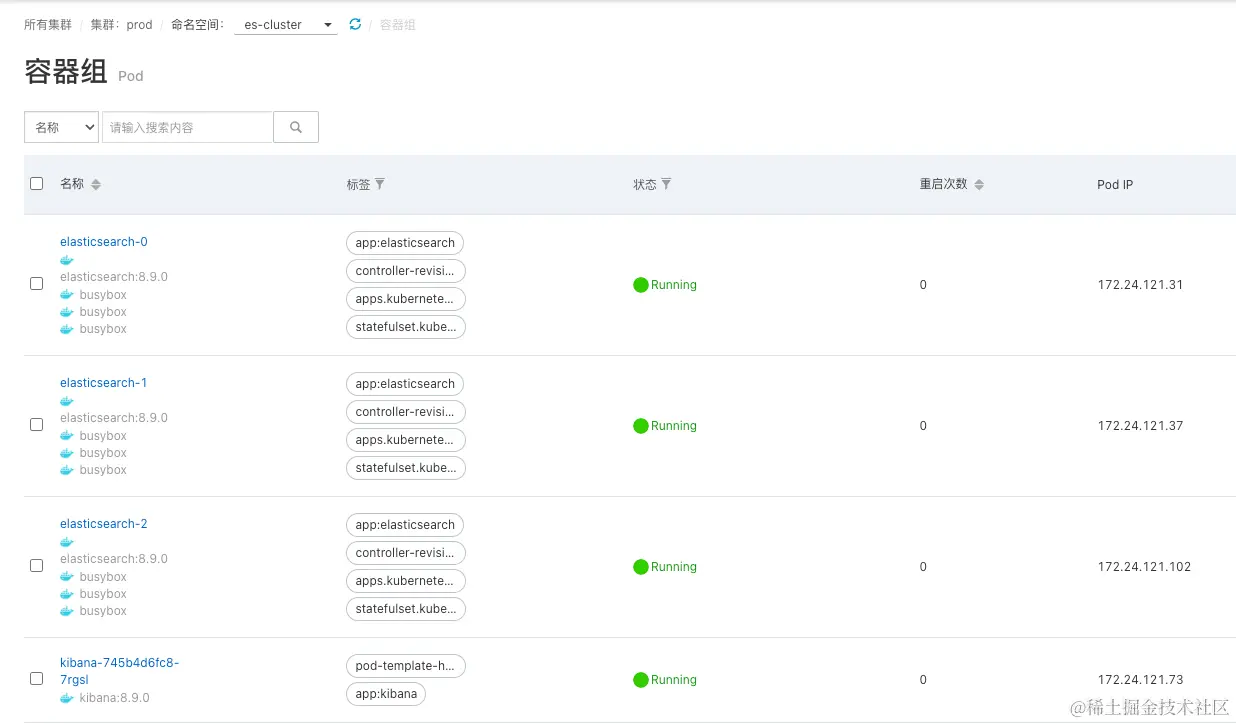The height and width of the screenshot is (724, 1236).
Task: Navigate to prod cluster breadcrumb
Action: pos(128,25)
